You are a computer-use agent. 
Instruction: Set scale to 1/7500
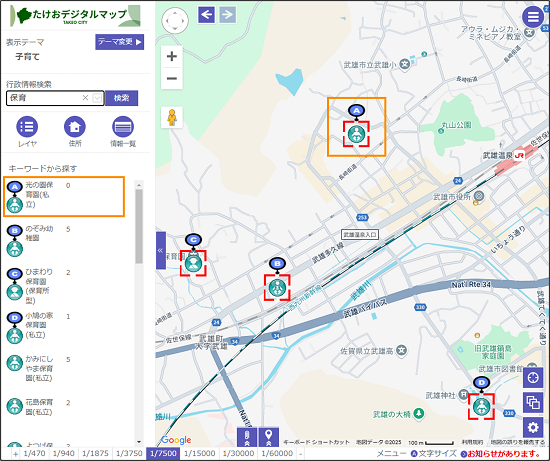[x=163, y=453]
